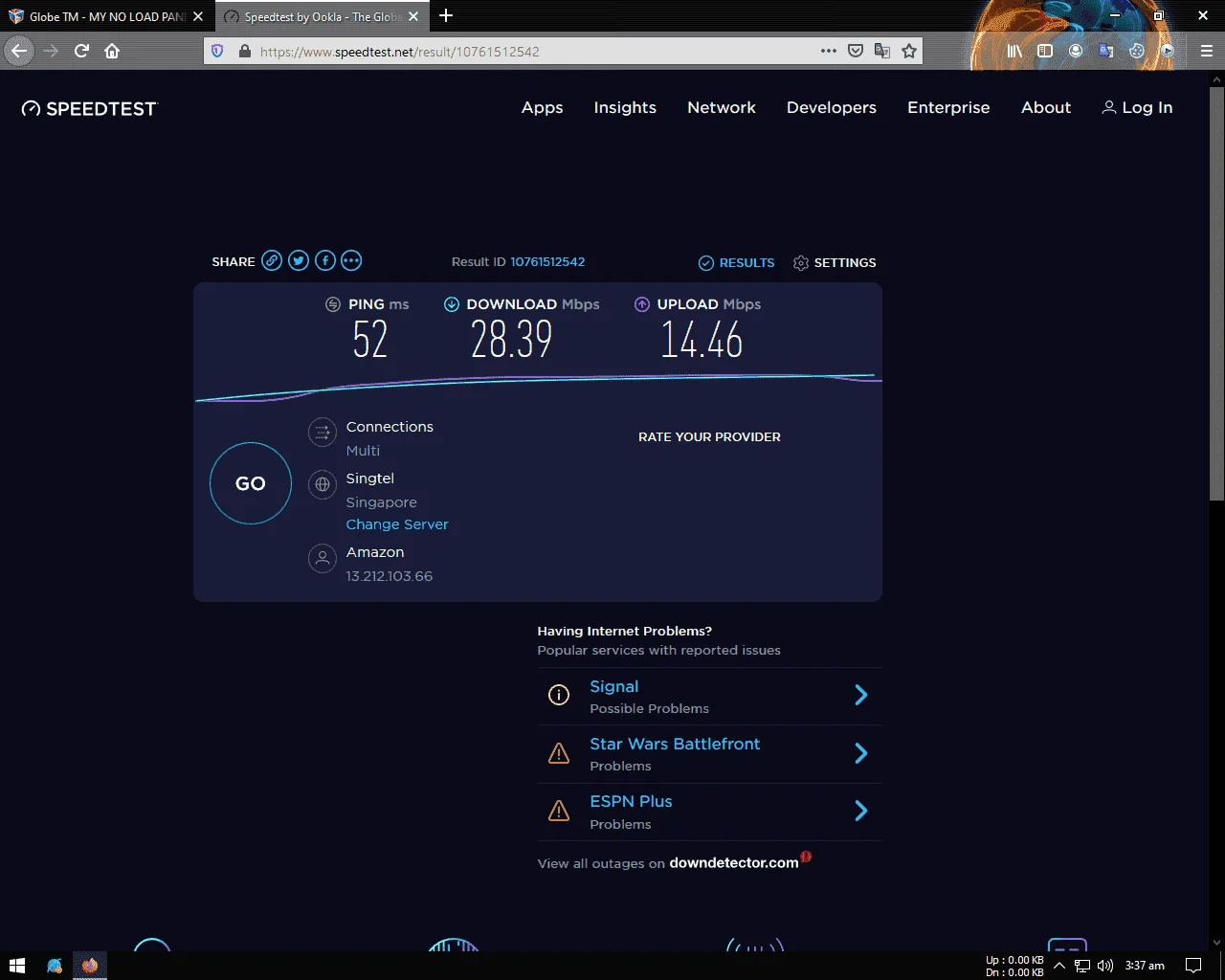Image resolution: width=1225 pixels, height=980 pixels.
Task: Select the Speedtest by Ookla tab
Action: (321, 16)
